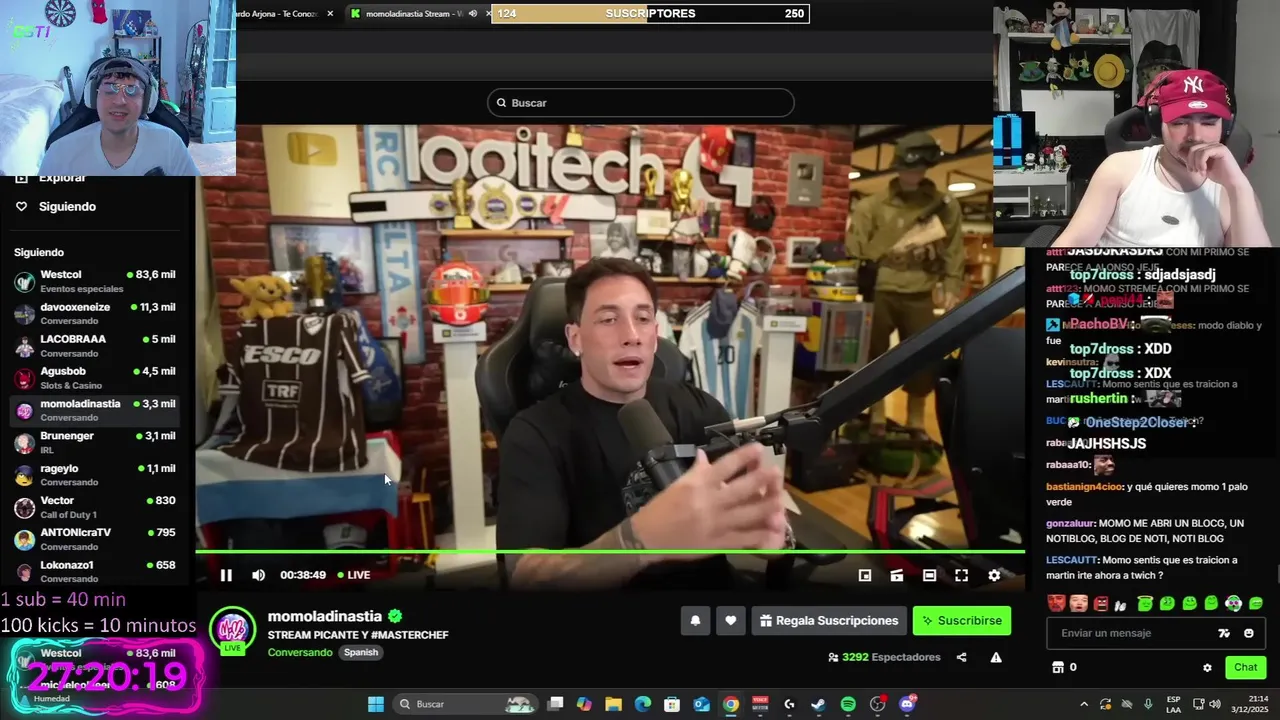Open Outlook from the taskbar
Viewport: 1280px width, 720px height.
point(702,704)
